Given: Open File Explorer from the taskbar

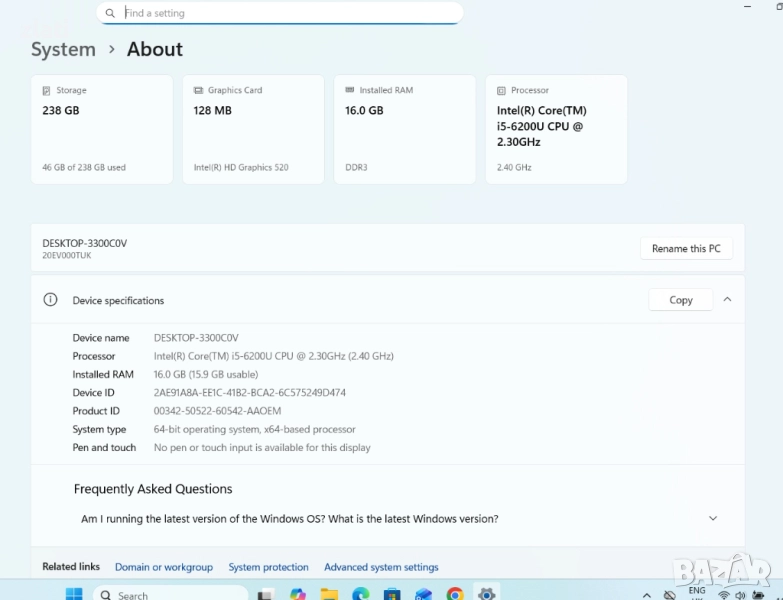Looking at the screenshot, I should [329, 594].
